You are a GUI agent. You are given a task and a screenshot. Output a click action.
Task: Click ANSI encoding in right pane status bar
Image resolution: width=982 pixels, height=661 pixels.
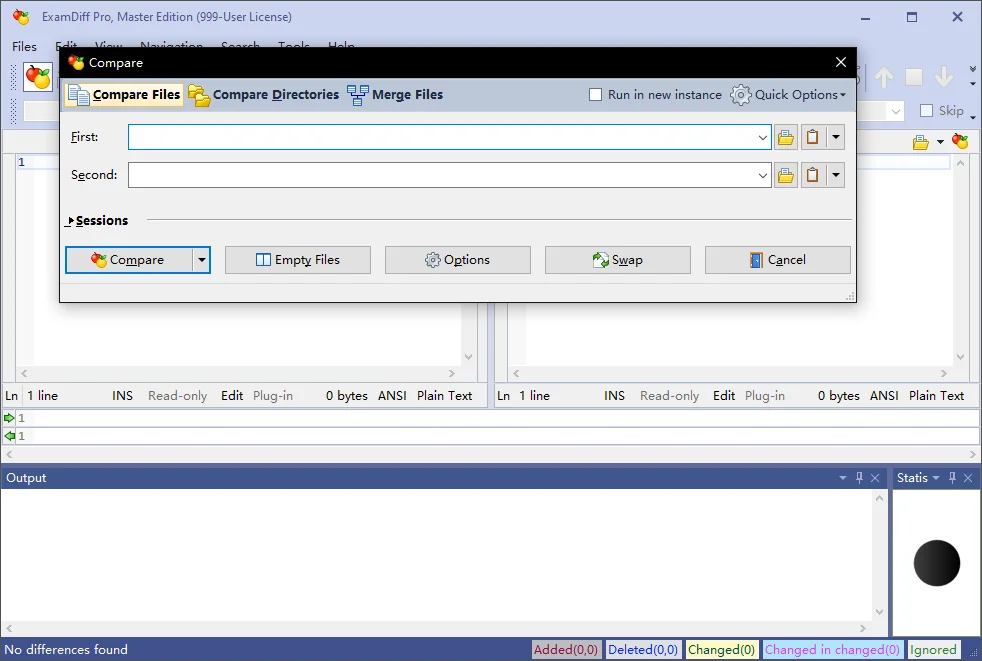tap(884, 396)
